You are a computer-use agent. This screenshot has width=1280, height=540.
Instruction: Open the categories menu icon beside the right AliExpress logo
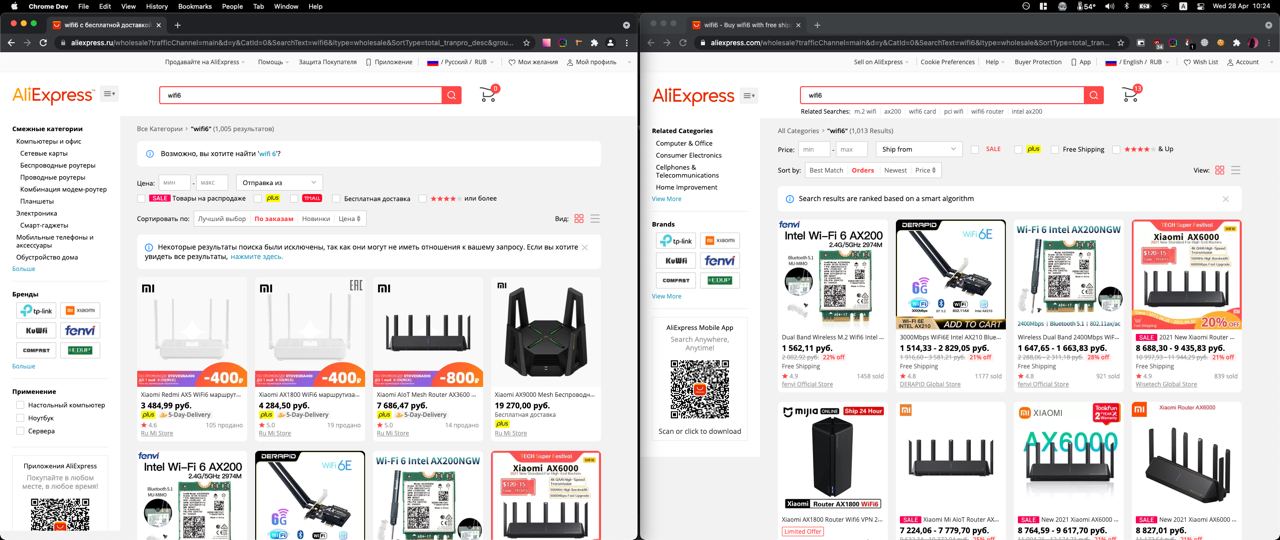[x=750, y=96]
